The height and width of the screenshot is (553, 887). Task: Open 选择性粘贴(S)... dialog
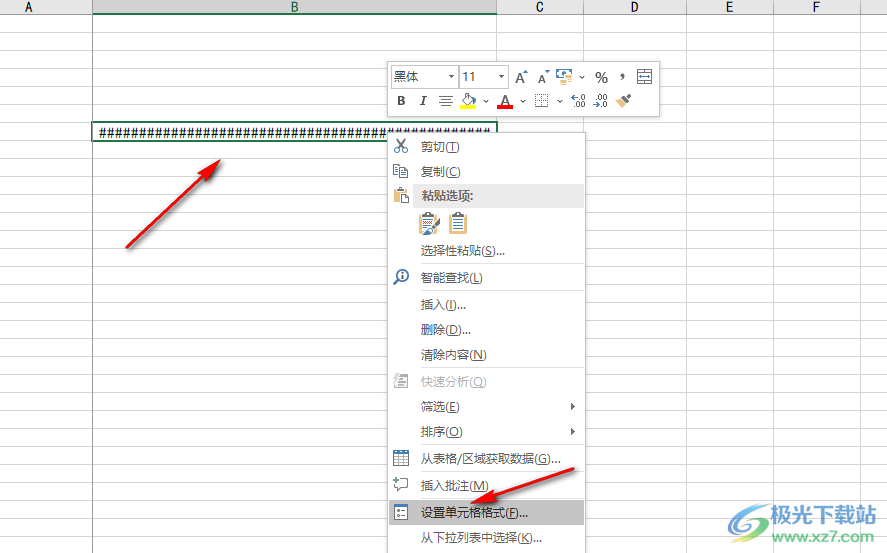(486, 250)
